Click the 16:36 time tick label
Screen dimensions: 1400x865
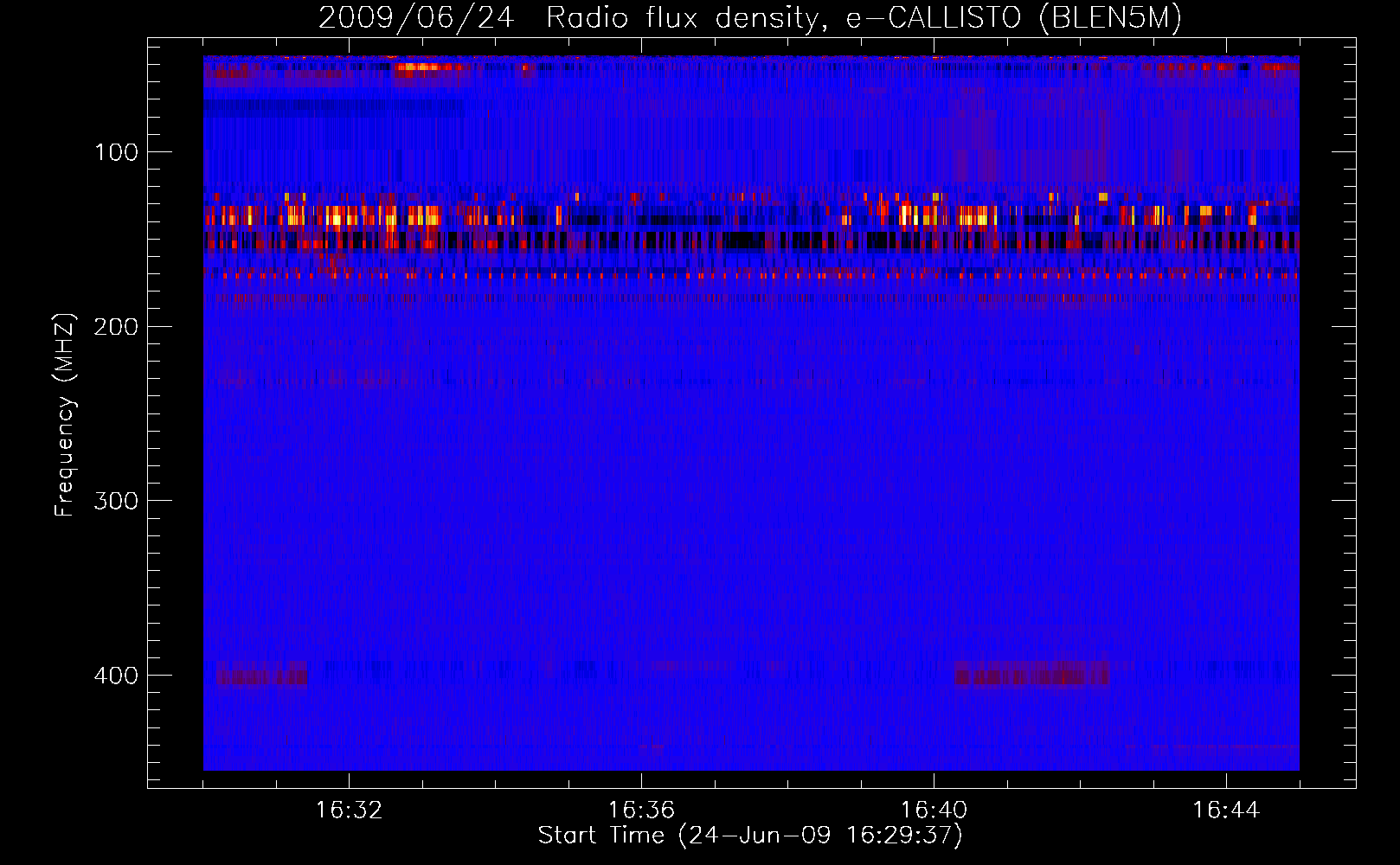pyautogui.click(x=641, y=811)
